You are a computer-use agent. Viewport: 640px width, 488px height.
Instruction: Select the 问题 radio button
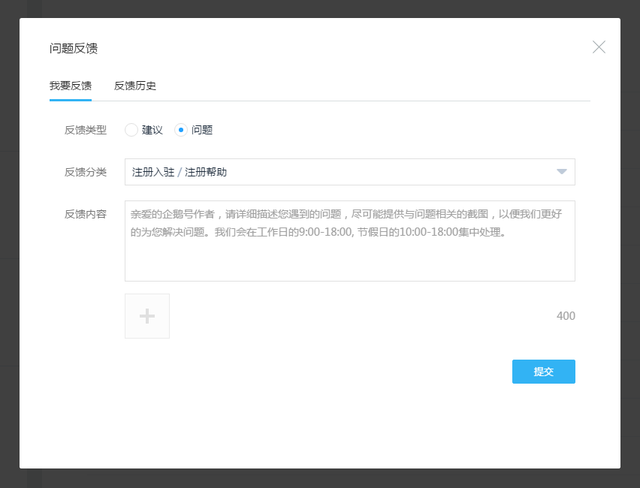pyautogui.click(x=181, y=130)
